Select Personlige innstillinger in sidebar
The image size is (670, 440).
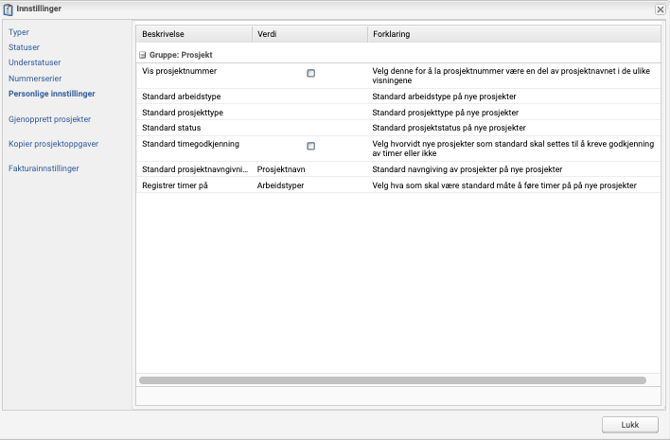pyautogui.click(x=52, y=93)
